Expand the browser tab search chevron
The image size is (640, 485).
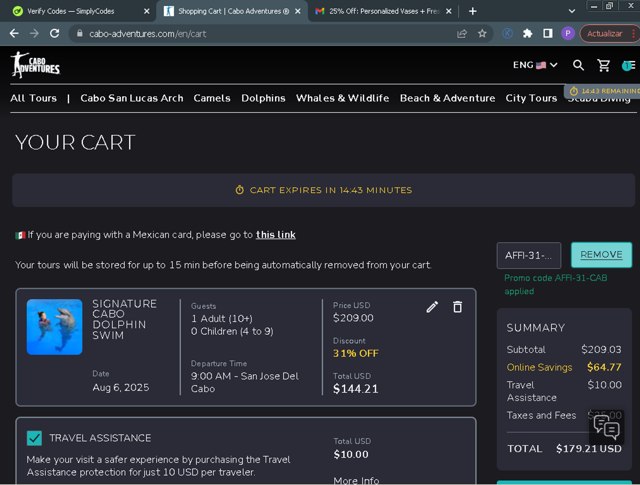(x=572, y=11)
